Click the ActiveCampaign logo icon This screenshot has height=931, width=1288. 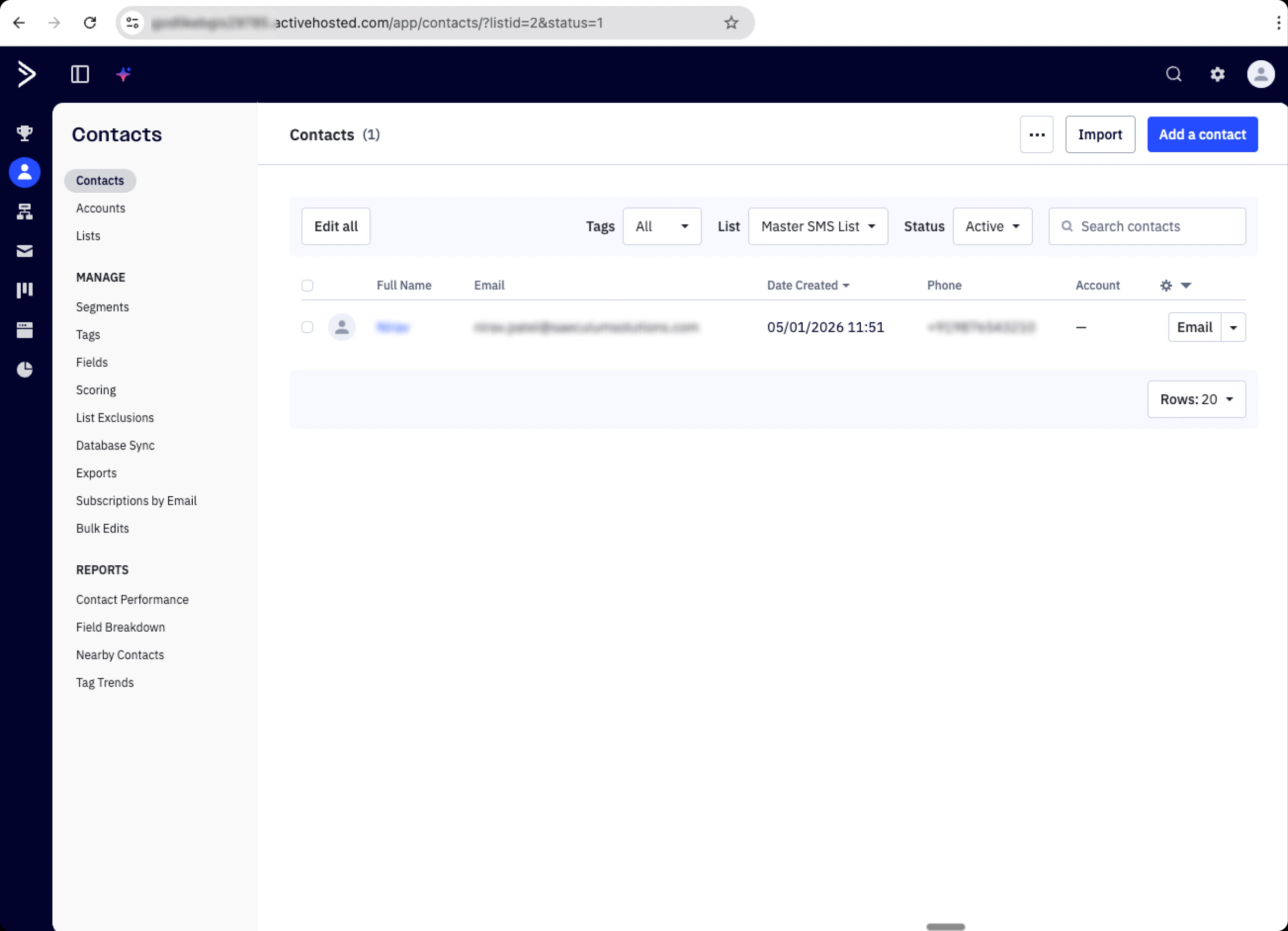[26, 74]
